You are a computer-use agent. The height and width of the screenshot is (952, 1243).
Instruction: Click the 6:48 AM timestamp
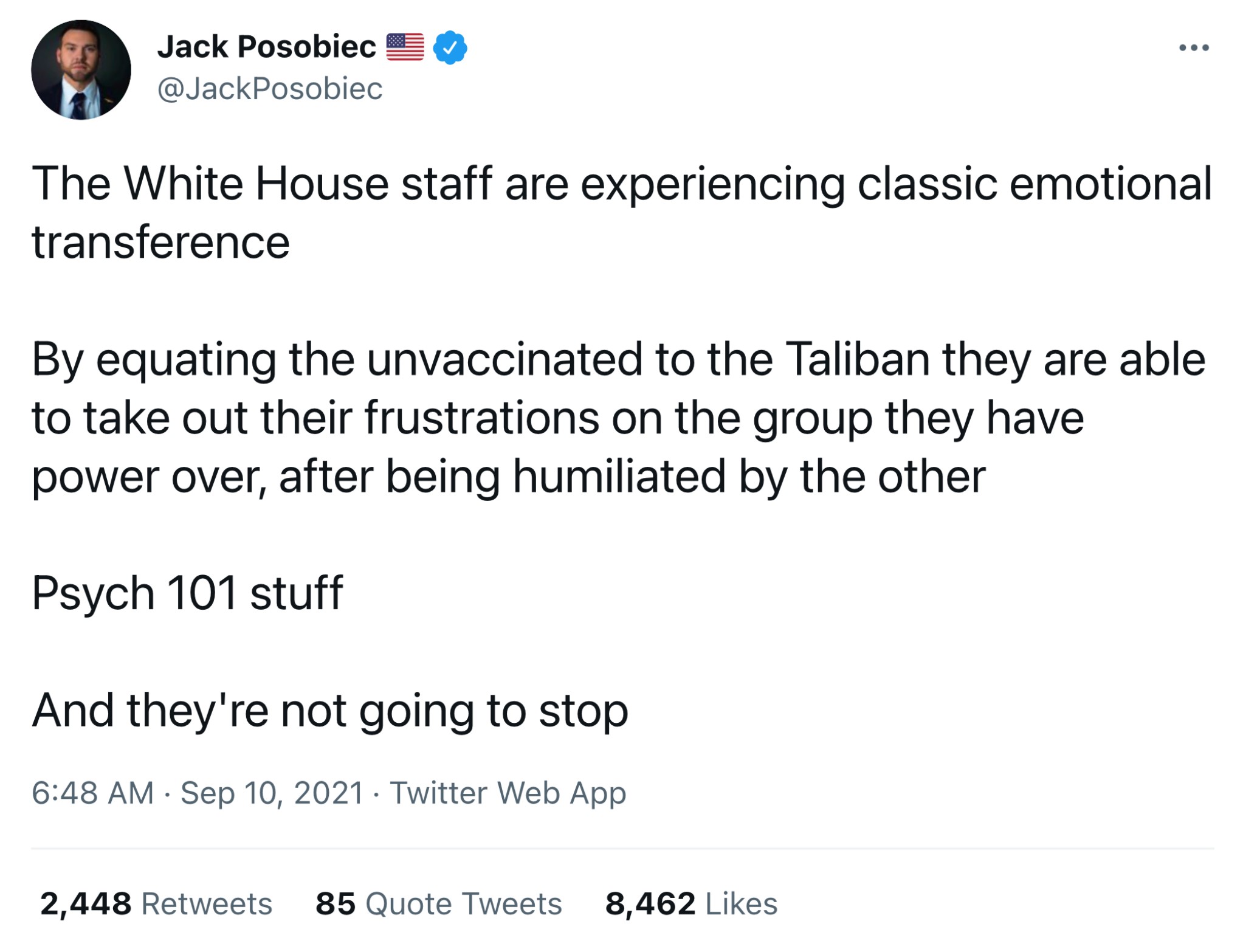click(92, 793)
